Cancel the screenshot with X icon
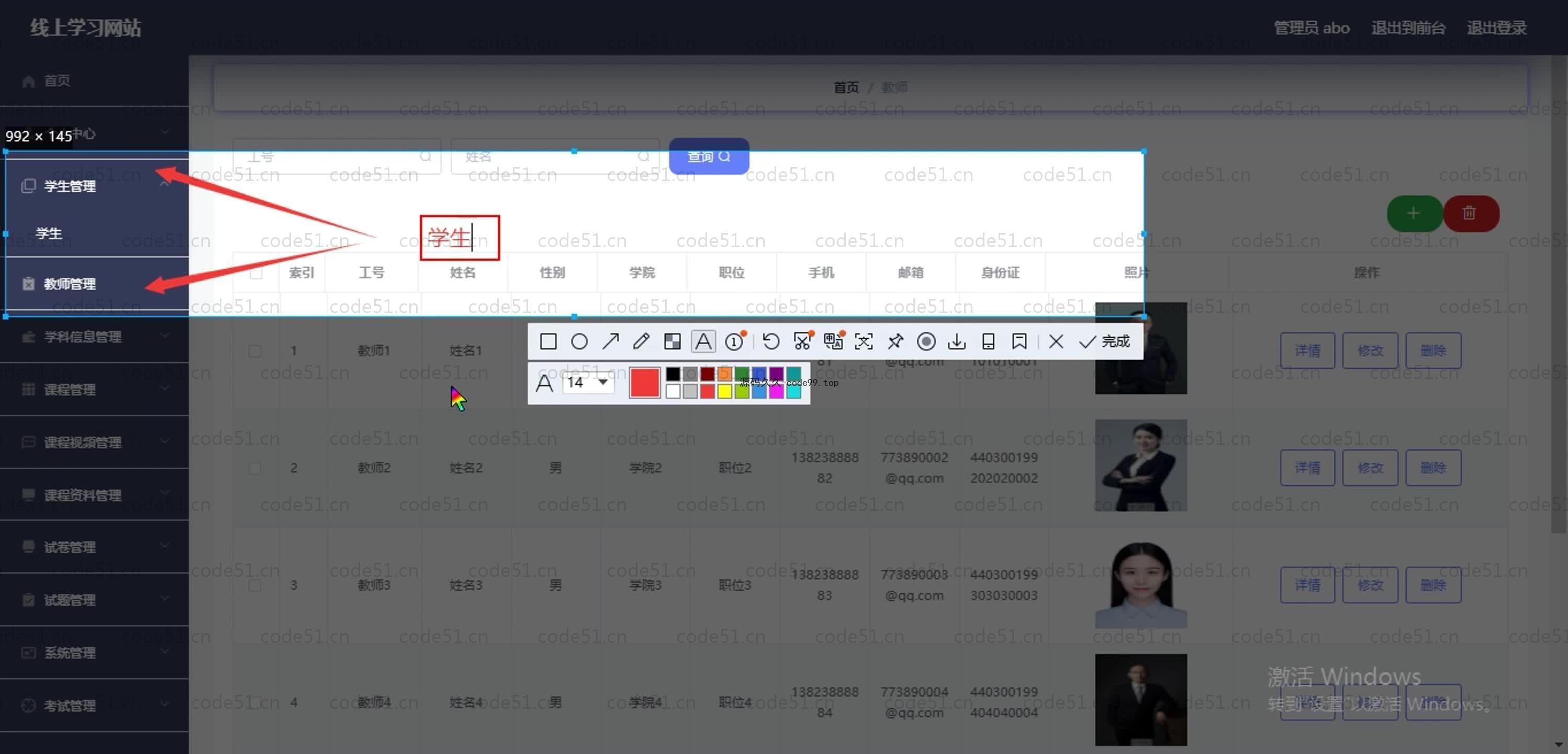The image size is (1568, 754). coord(1056,342)
